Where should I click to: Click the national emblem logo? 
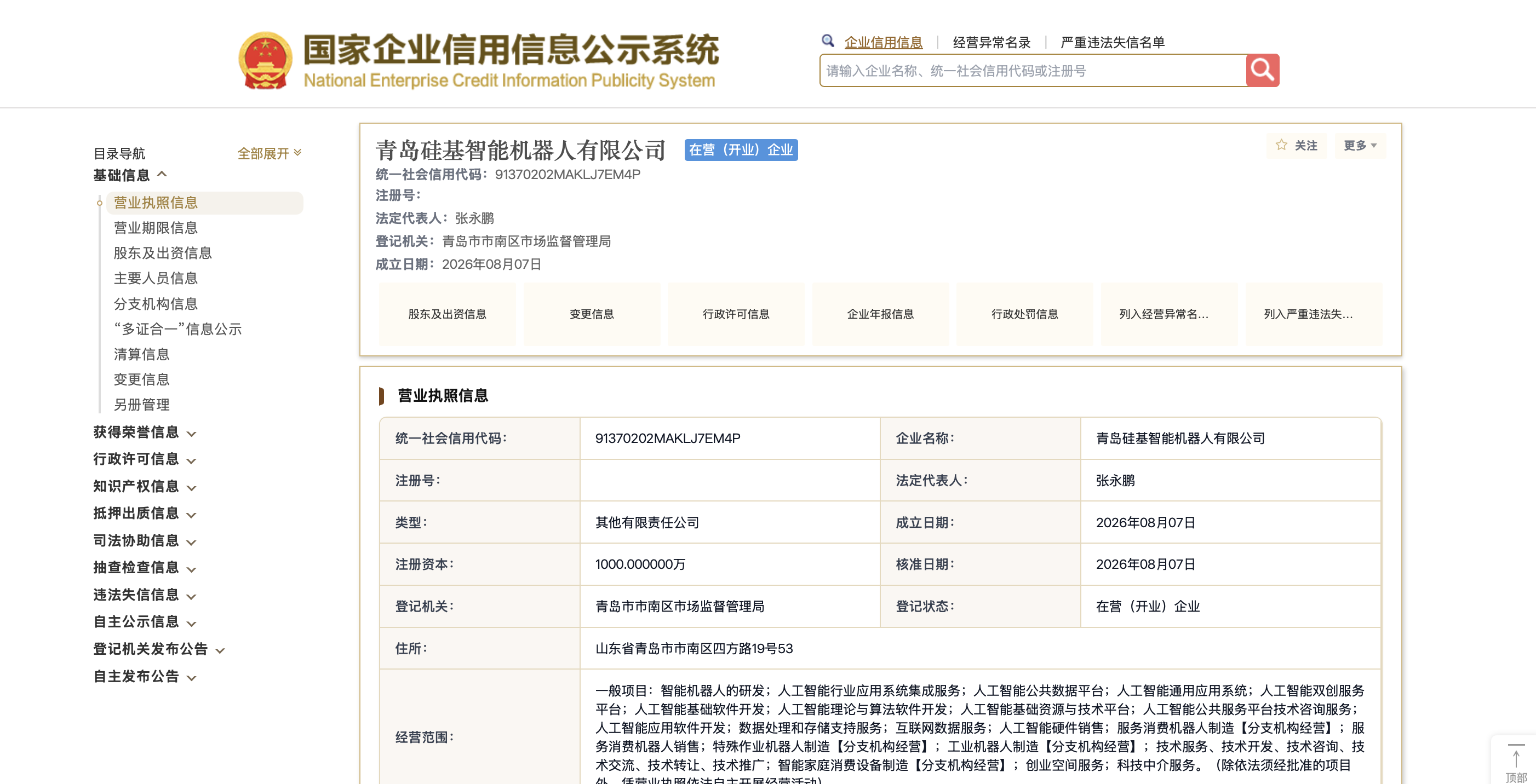[x=265, y=61]
